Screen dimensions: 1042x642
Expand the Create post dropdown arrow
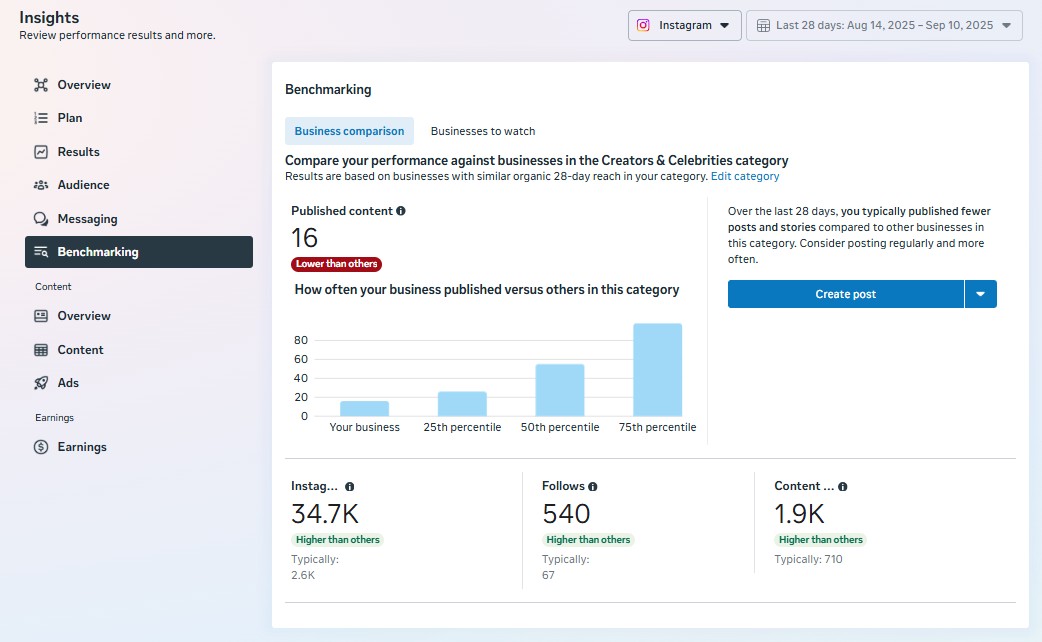point(981,294)
